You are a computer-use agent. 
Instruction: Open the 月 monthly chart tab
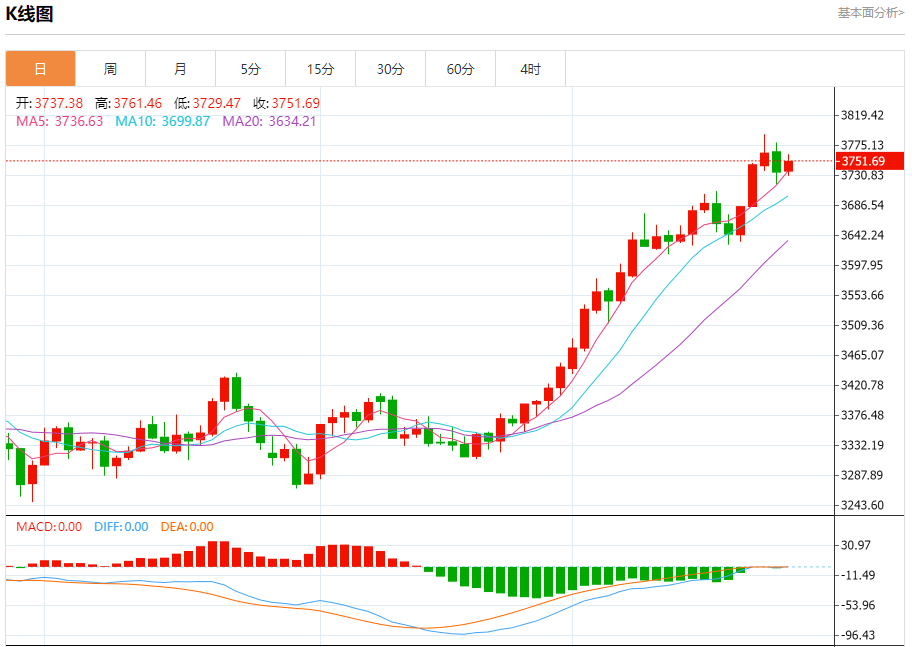(180, 69)
